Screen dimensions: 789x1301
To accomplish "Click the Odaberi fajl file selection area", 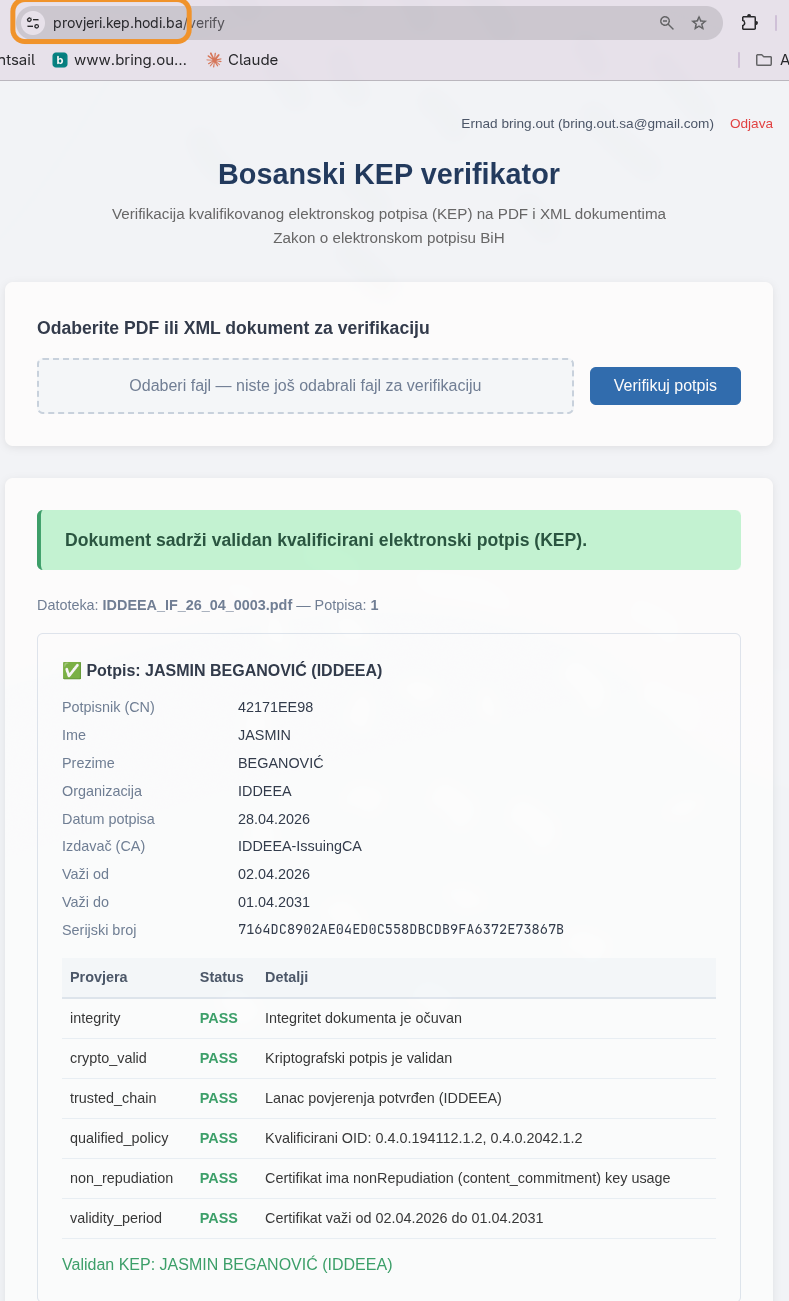I will pyautogui.click(x=305, y=386).
